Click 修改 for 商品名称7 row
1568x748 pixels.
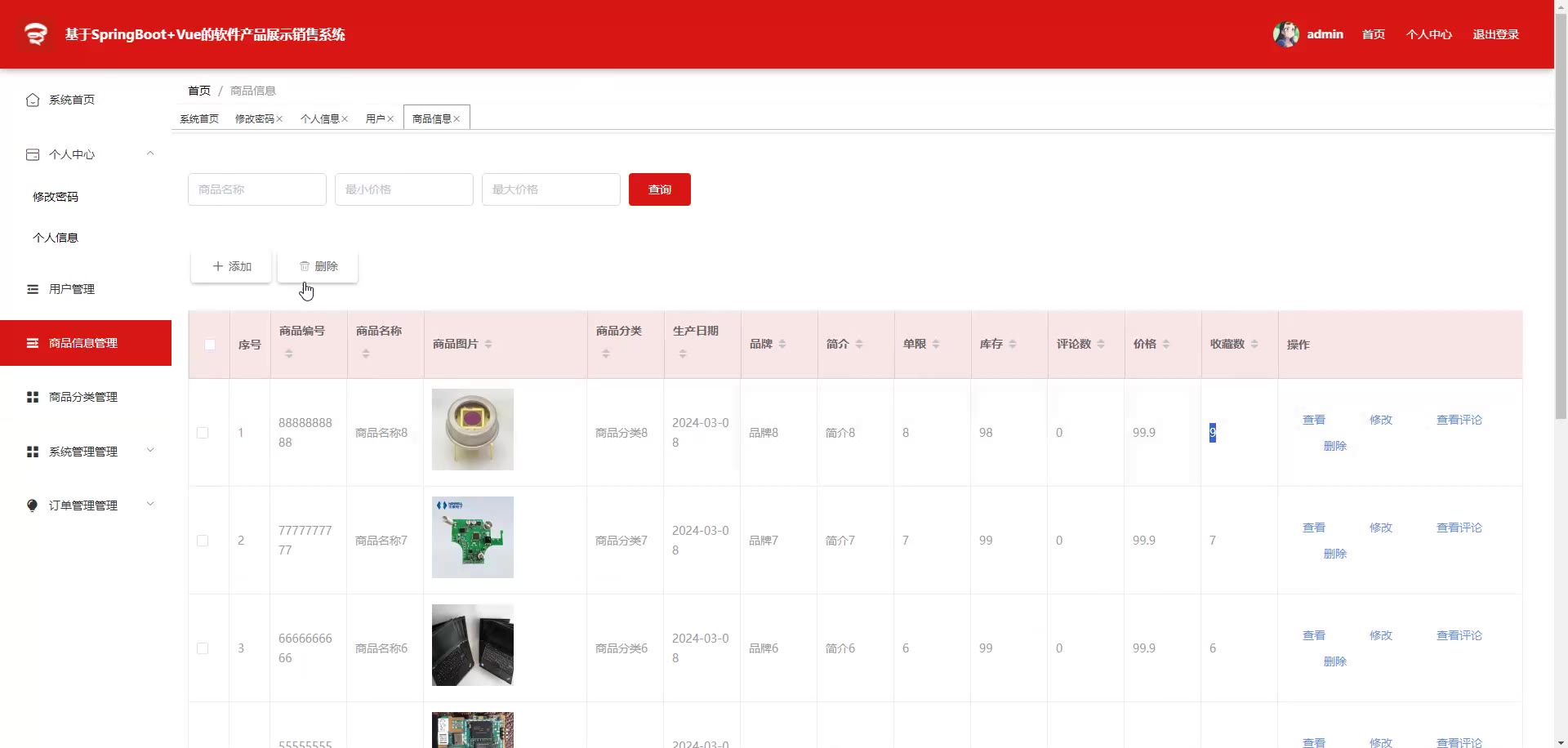click(x=1381, y=528)
